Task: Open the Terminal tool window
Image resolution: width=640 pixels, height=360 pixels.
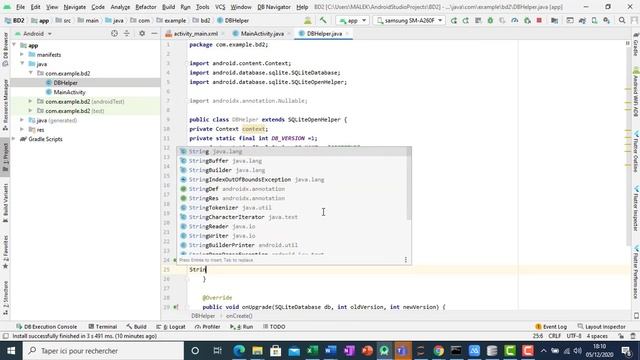Action: click(x=103, y=327)
